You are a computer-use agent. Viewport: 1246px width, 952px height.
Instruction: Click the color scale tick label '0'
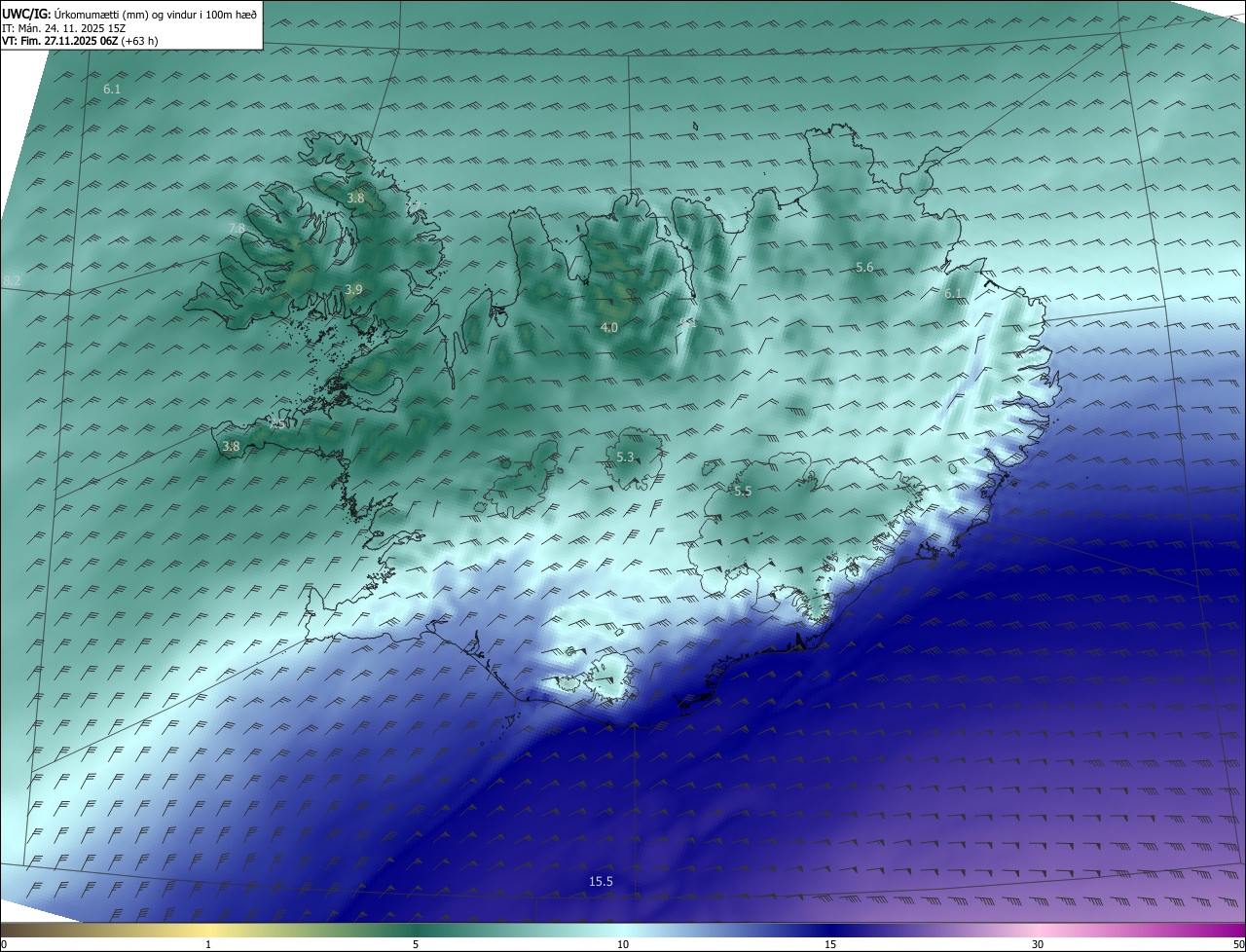pyautogui.click(x=4, y=944)
